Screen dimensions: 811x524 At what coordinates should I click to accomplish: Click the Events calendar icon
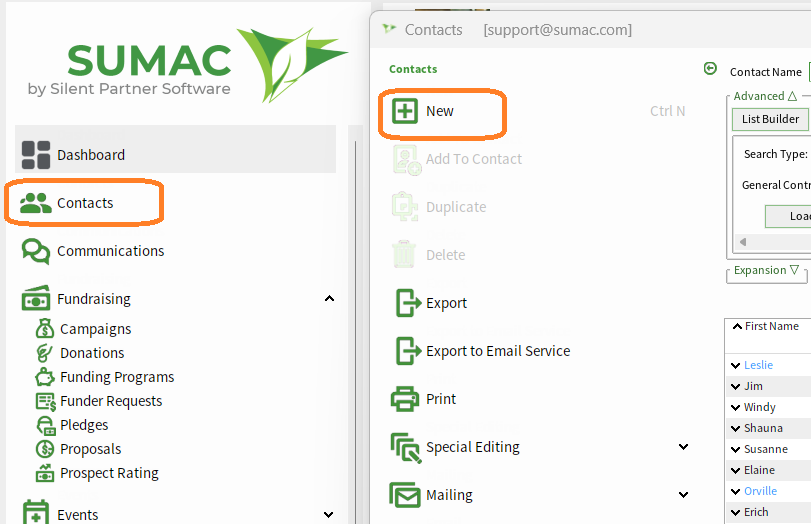click(36, 512)
